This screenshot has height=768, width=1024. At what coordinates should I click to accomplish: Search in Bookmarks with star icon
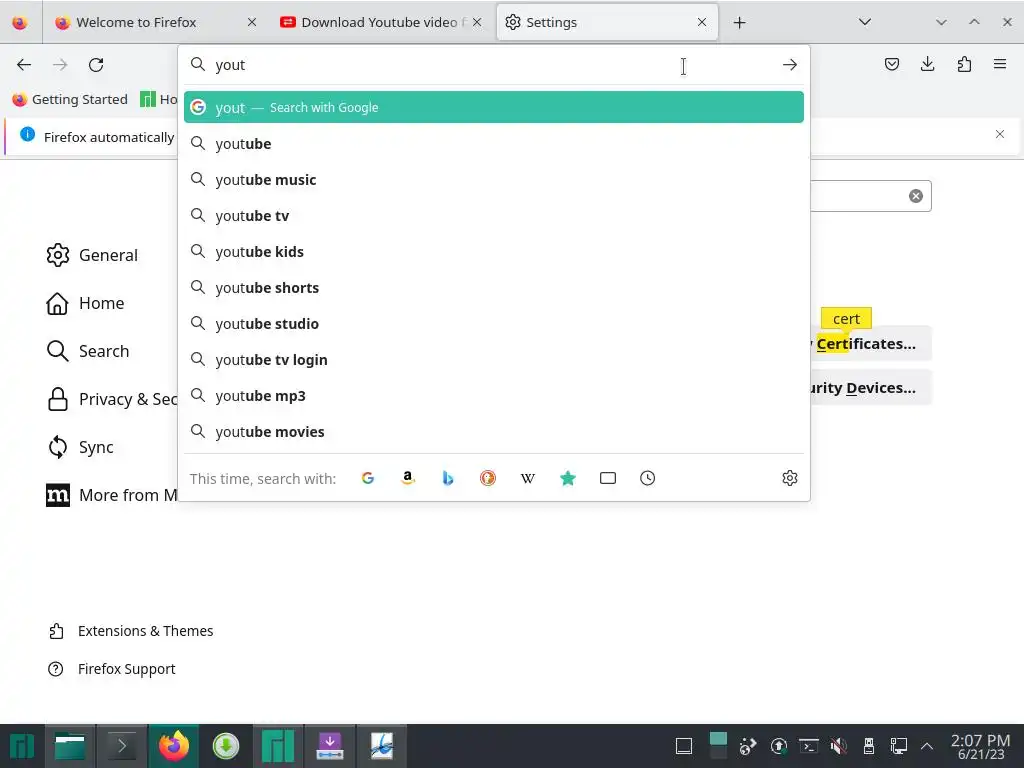568,478
